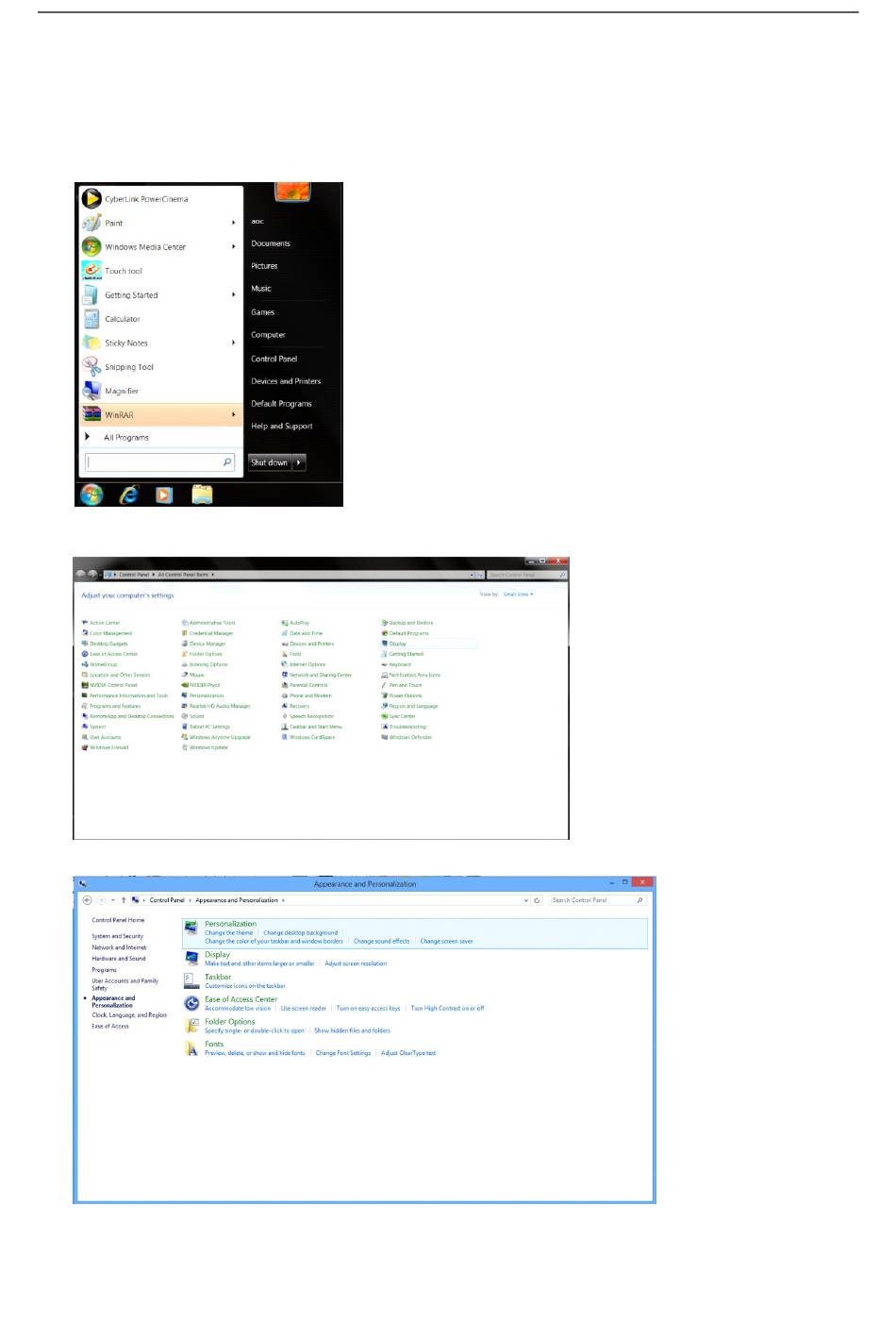896x1339 pixels.
Task: Click Adjust screen resolution link
Action: pos(356,963)
